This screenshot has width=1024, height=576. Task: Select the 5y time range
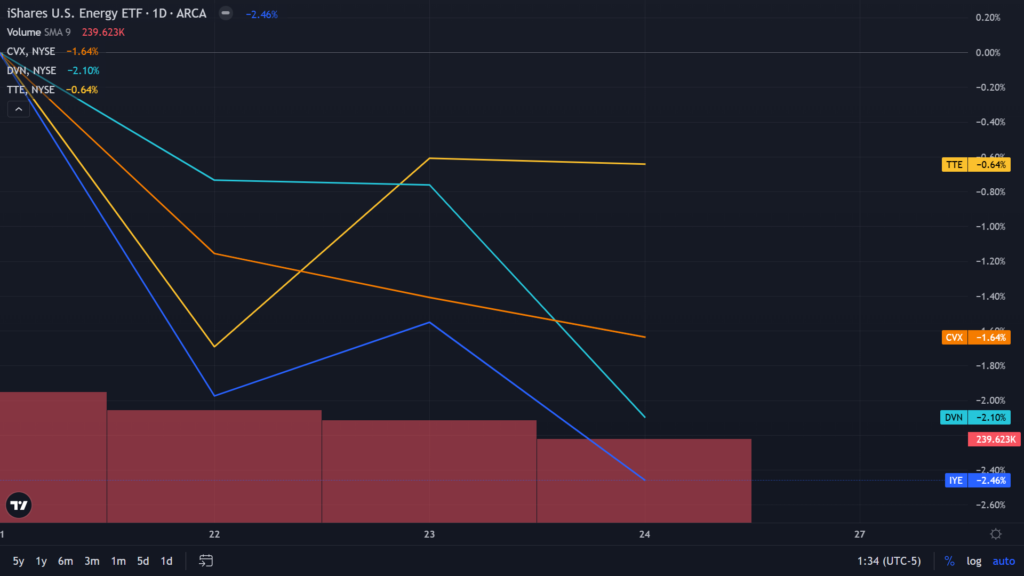point(19,561)
